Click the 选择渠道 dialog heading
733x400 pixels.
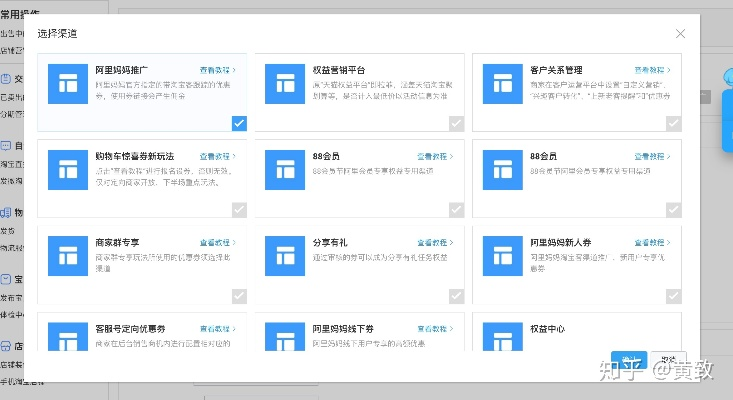[57, 34]
